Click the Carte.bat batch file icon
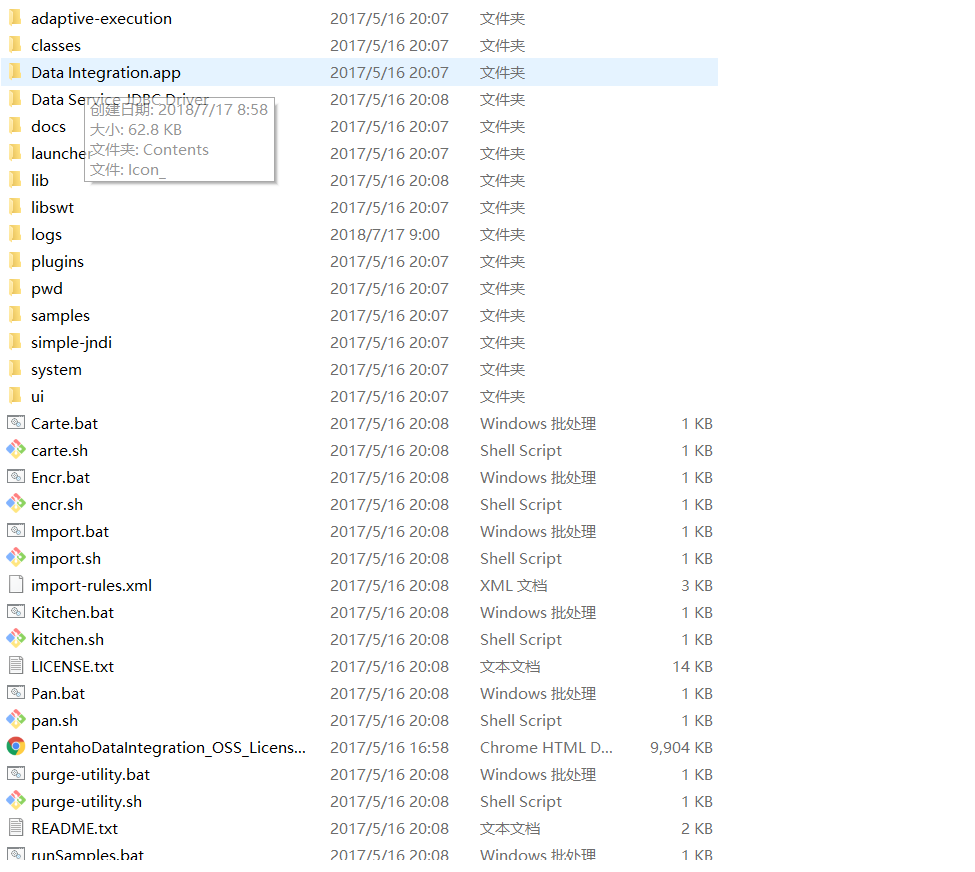This screenshot has width=975, height=872. tap(16, 423)
